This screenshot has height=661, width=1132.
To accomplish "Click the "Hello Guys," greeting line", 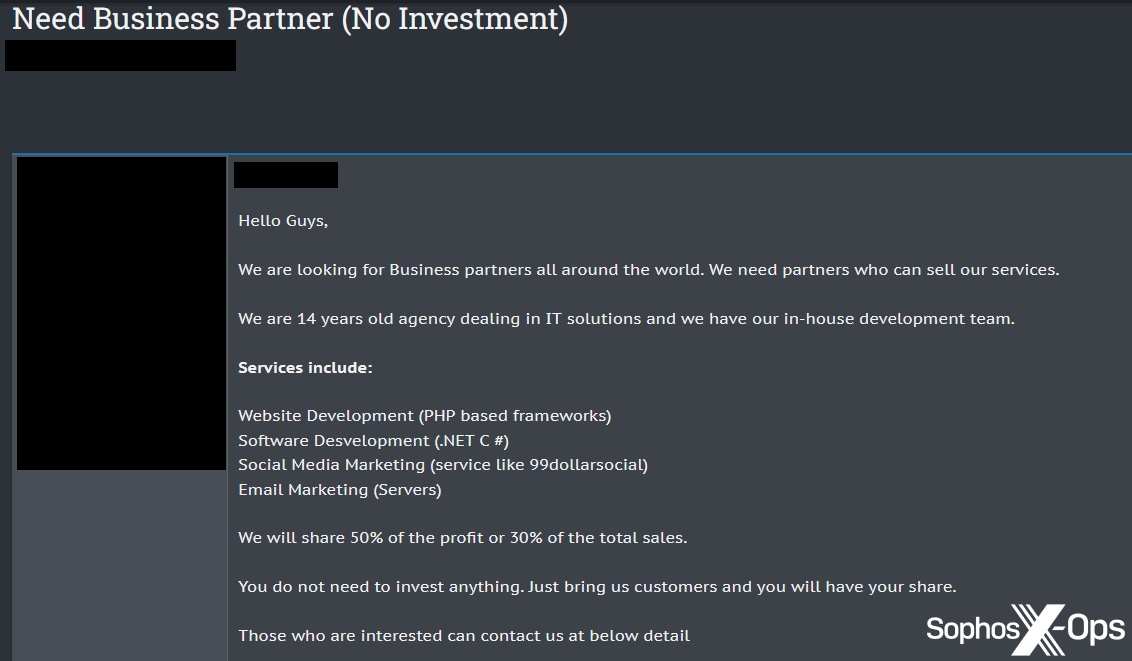I will pos(283,221).
